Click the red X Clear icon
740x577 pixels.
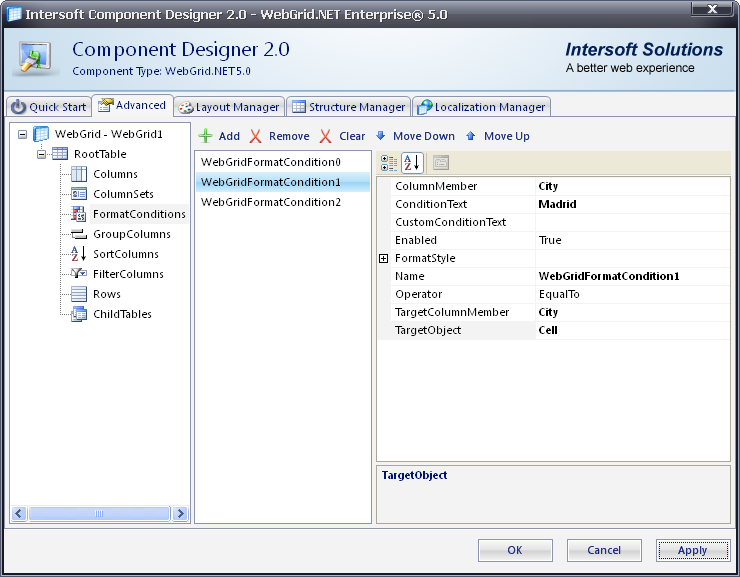[325, 136]
